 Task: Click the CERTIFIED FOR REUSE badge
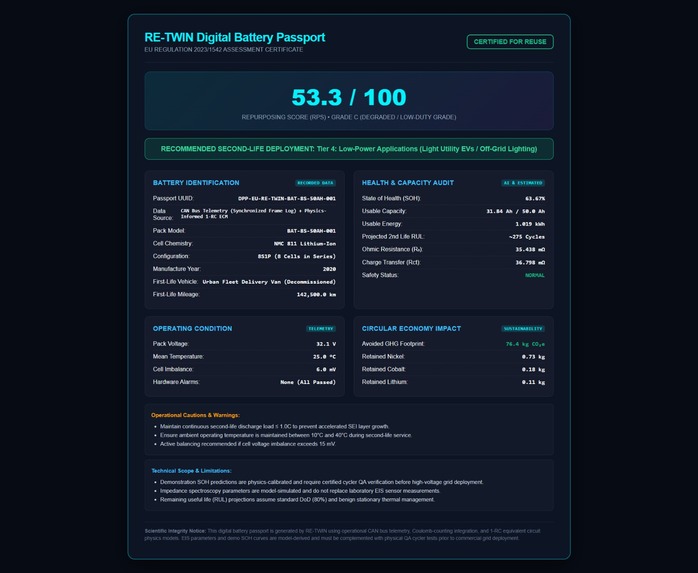pyautogui.click(x=510, y=42)
